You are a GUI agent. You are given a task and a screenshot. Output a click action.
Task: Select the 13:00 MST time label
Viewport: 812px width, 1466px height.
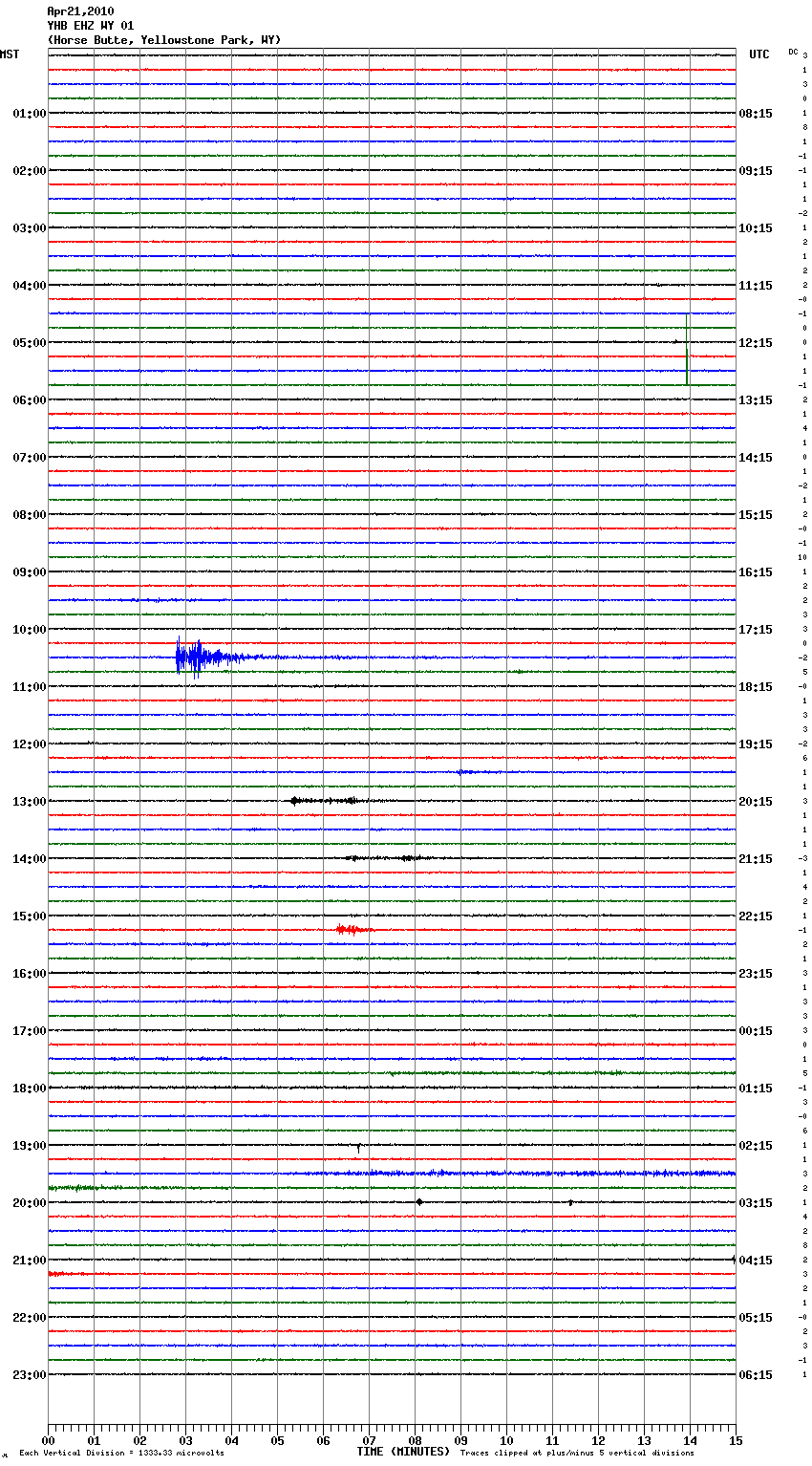(x=30, y=802)
